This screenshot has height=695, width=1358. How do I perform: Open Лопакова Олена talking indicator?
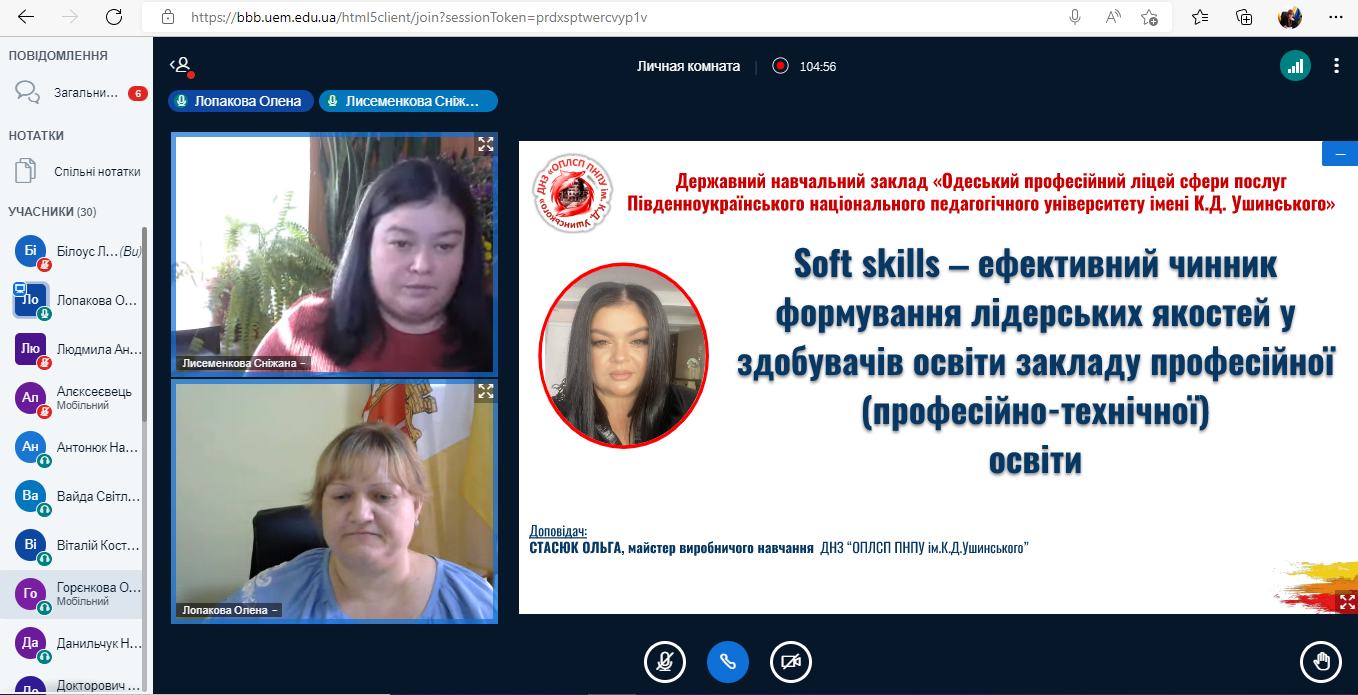[241, 101]
